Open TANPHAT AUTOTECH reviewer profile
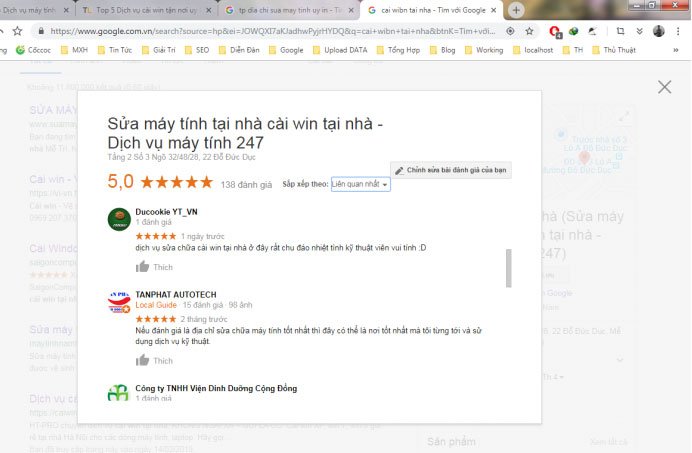 click(x=176, y=294)
